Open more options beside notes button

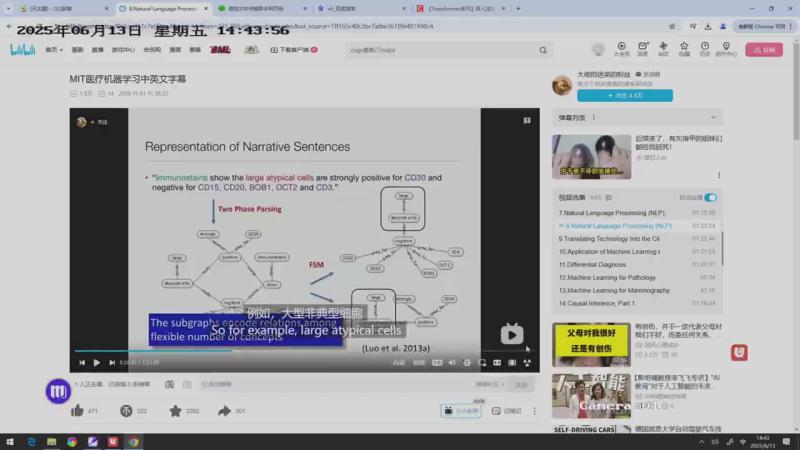tap(534, 411)
